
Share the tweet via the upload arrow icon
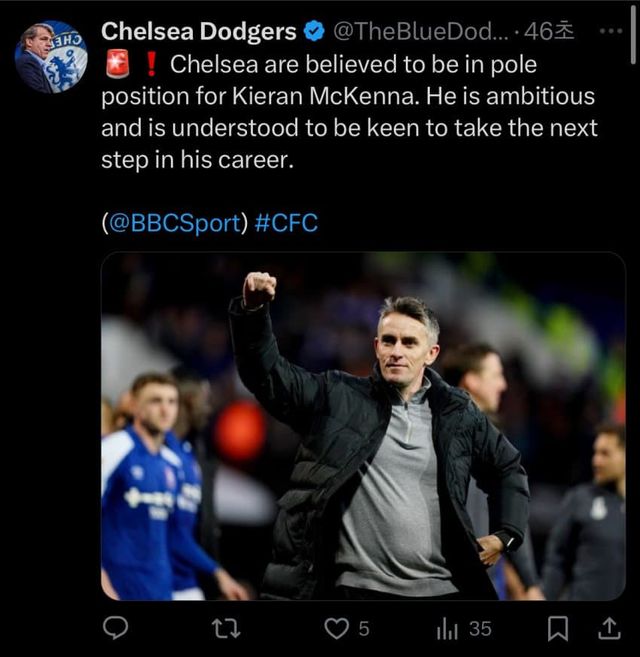tap(608, 628)
